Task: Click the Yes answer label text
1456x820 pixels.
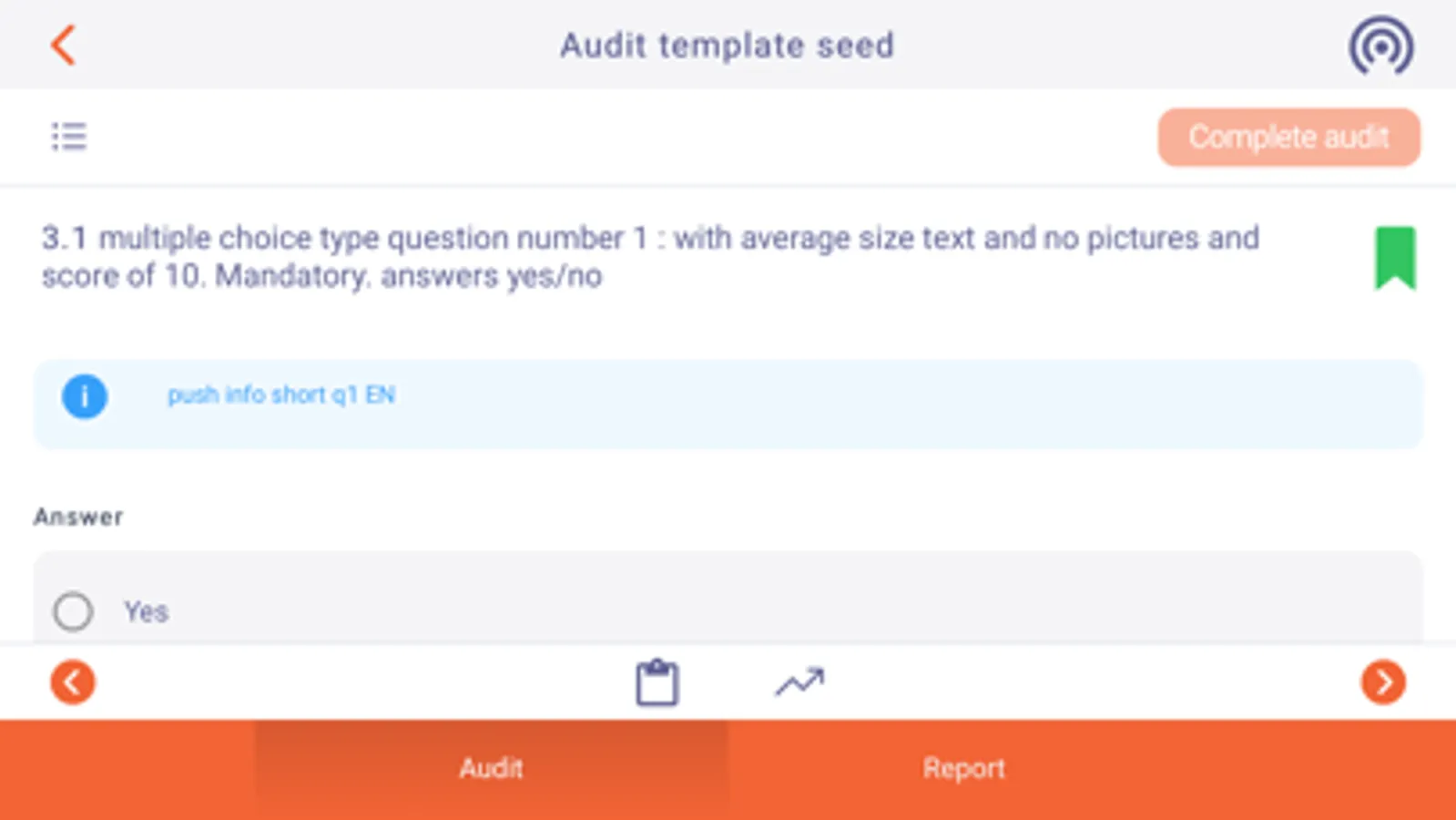Action: point(146,611)
